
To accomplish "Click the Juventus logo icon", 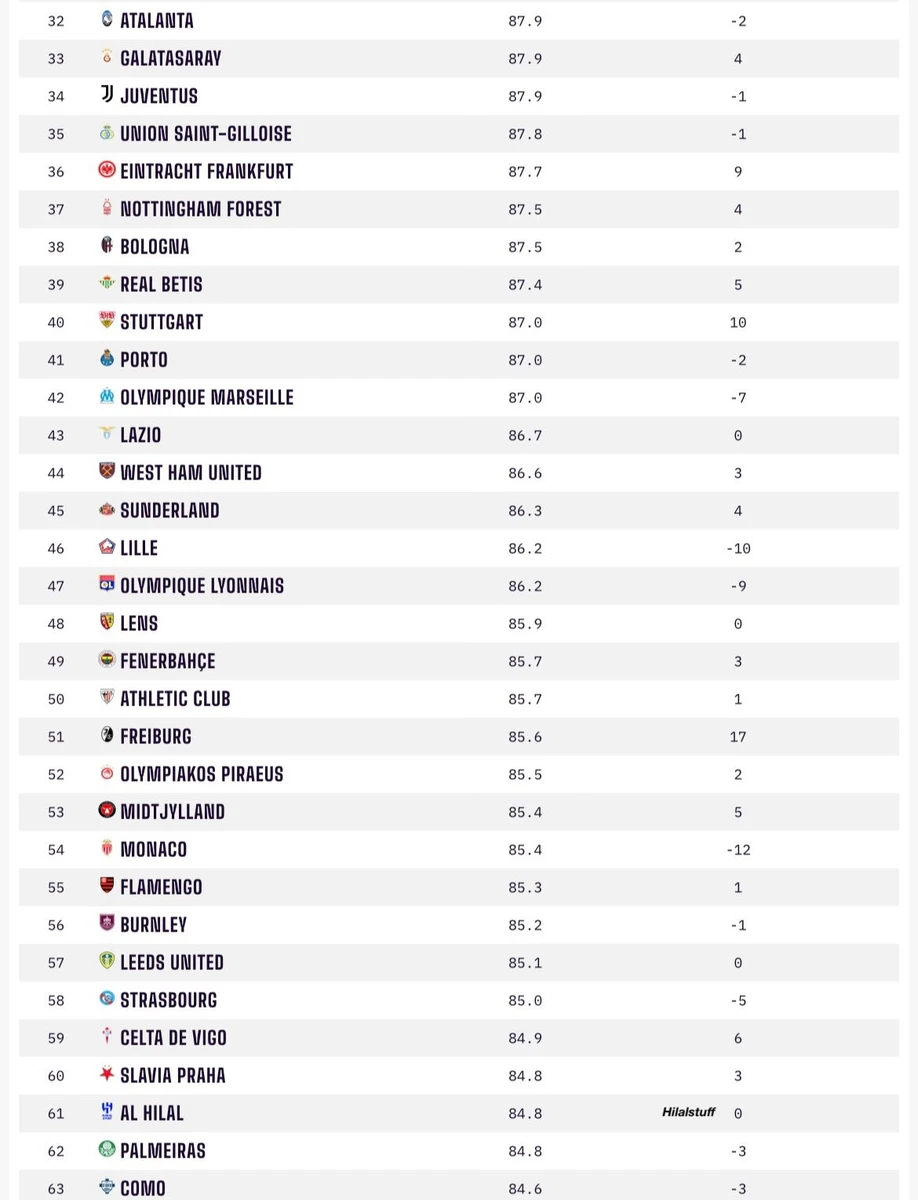I will [x=107, y=95].
